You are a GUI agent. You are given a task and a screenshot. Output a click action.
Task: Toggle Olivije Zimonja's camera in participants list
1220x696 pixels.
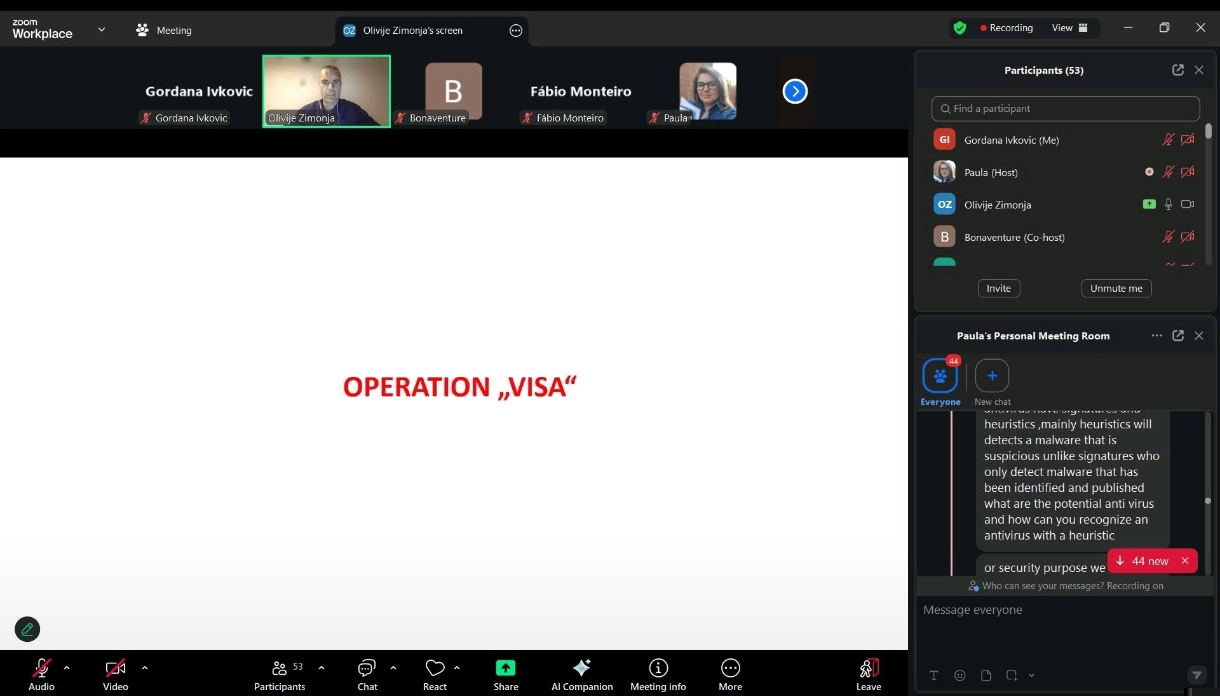point(1188,204)
